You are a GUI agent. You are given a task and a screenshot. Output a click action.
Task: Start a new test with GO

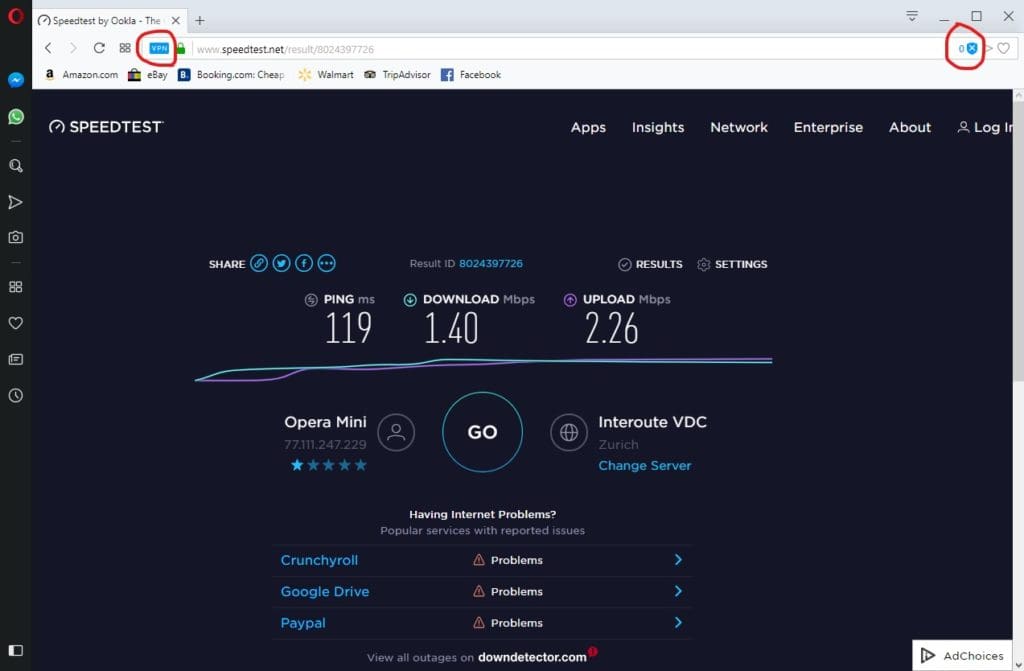(x=482, y=432)
